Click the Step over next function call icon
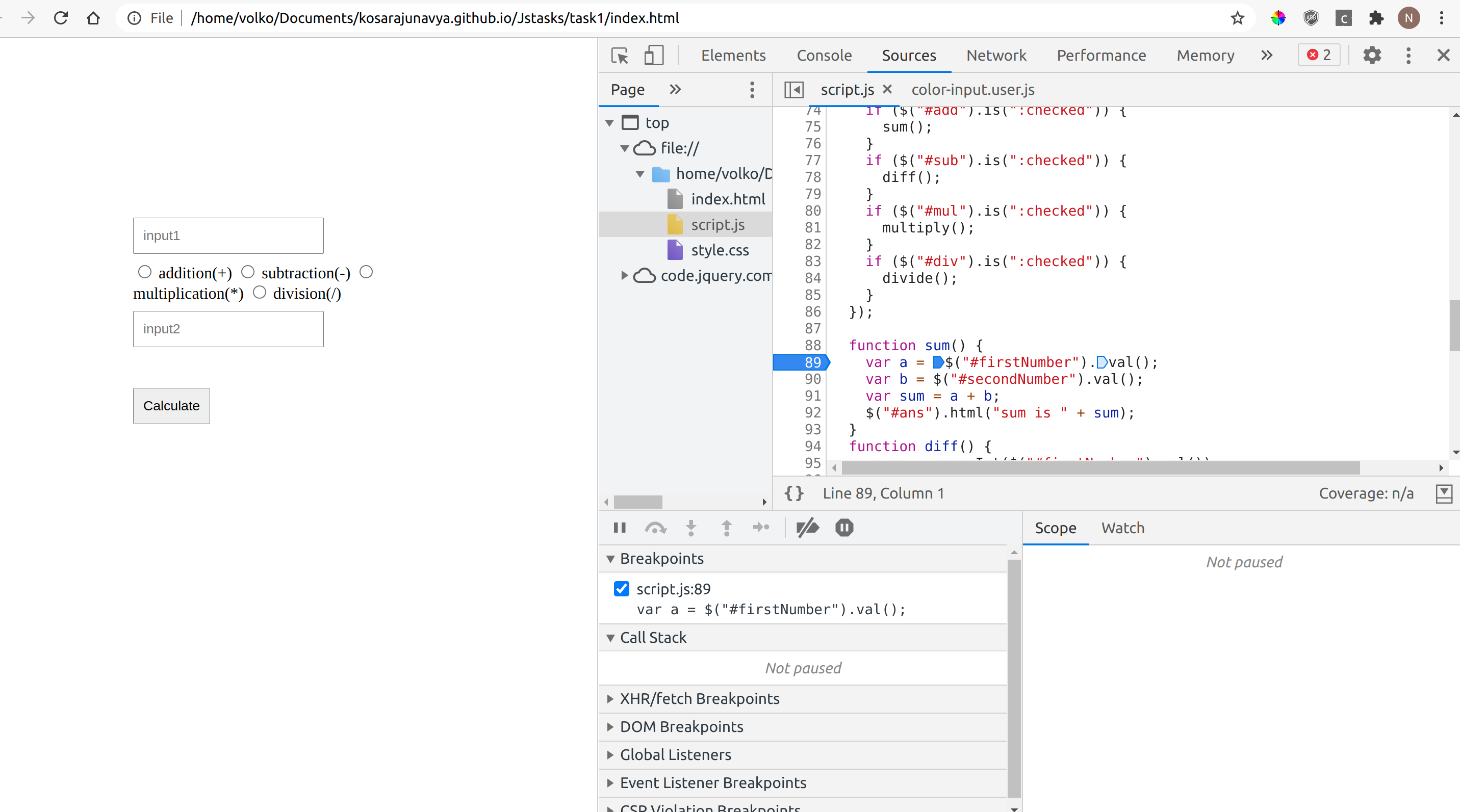Image resolution: width=1460 pixels, height=812 pixels. 656,528
